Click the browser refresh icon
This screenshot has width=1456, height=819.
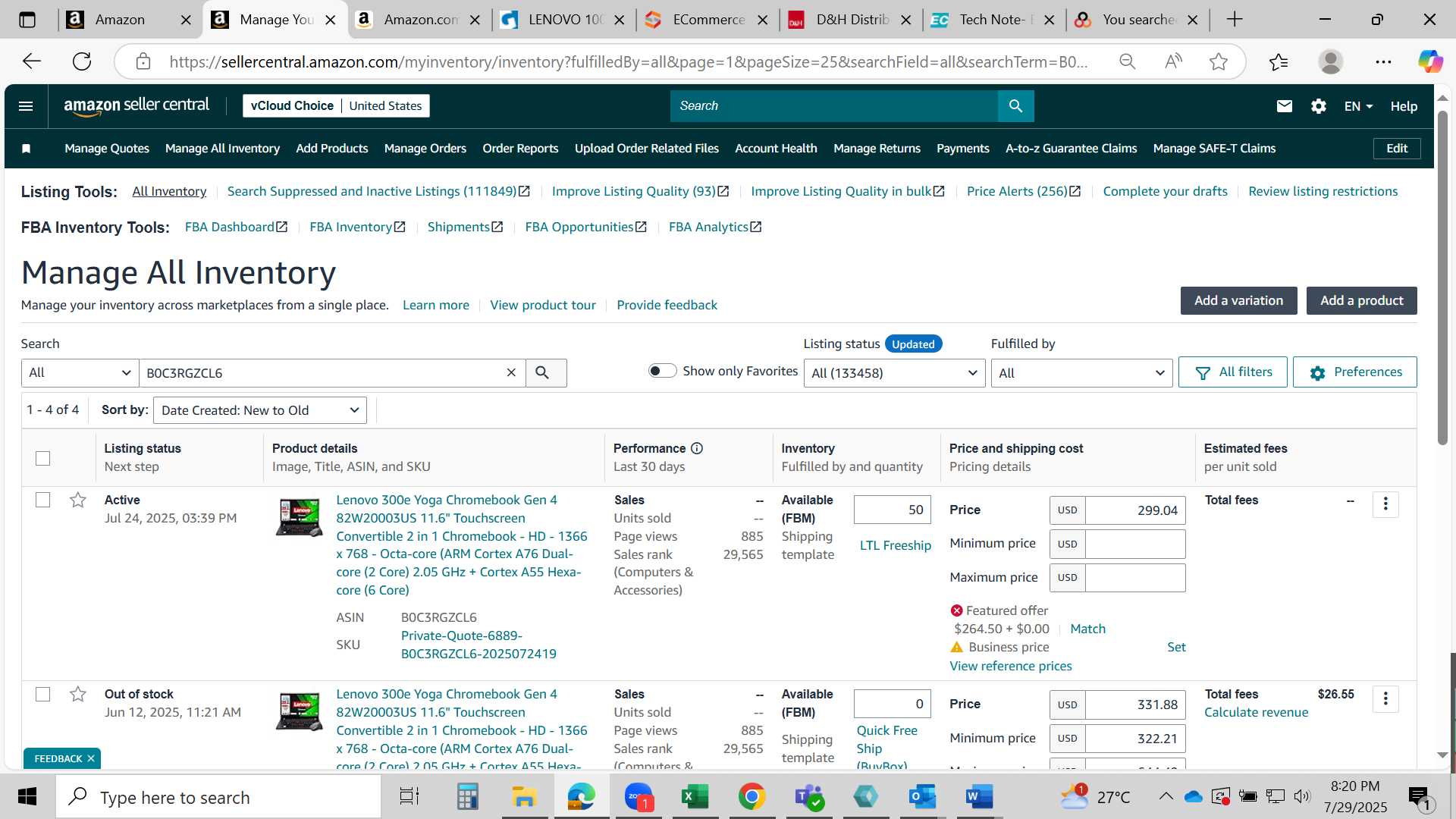click(82, 61)
